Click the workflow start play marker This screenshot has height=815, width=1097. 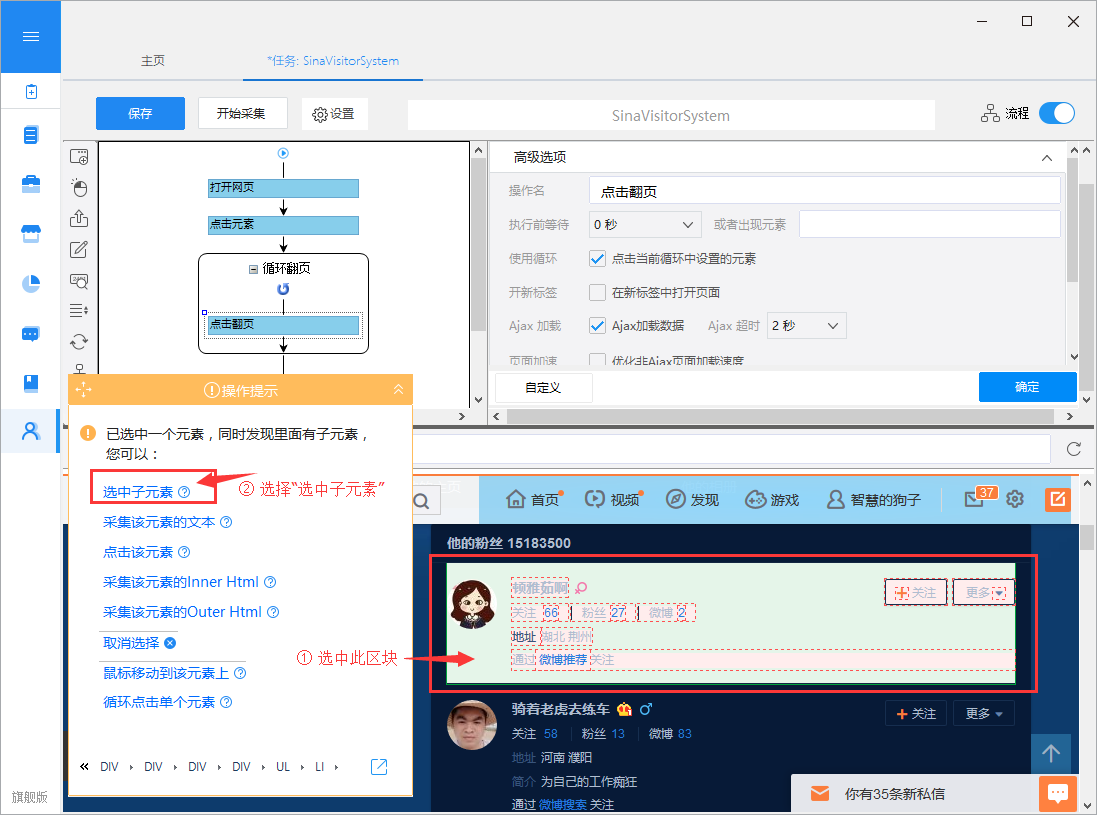click(x=283, y=153)
